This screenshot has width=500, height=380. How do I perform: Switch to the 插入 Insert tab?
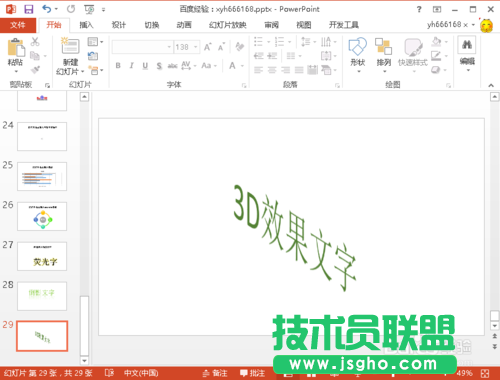pos(86,25)
